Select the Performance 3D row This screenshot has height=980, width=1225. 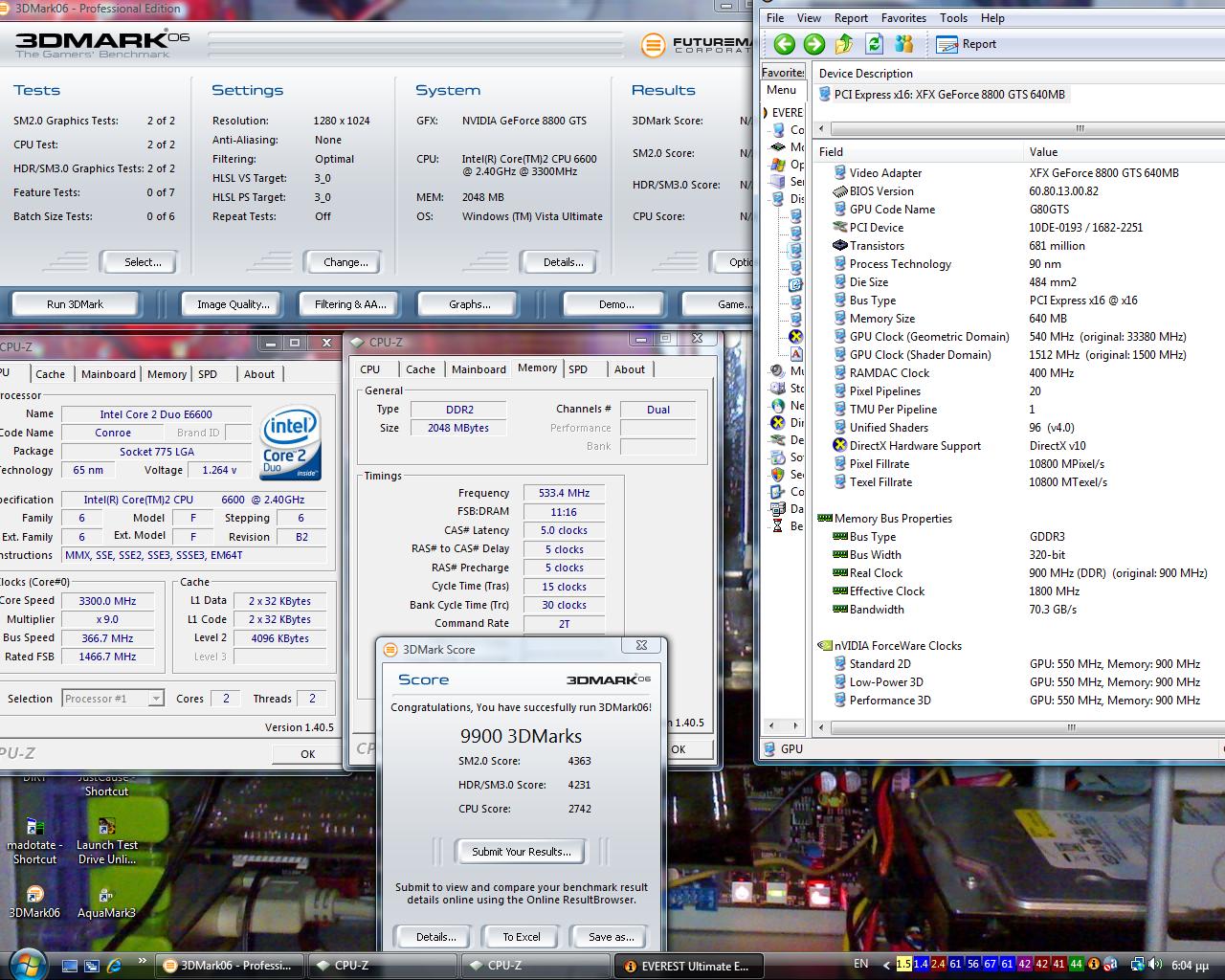[1016, 700]
